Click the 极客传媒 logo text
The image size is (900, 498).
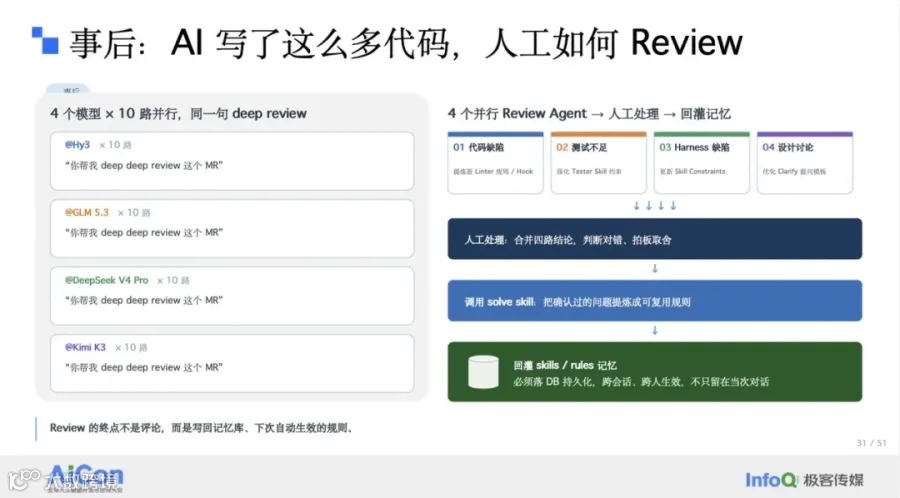[833, 480]
